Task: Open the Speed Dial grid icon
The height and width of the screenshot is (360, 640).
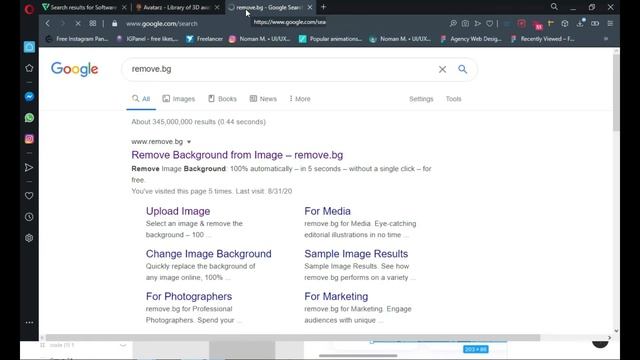Action: pos(93,24)
